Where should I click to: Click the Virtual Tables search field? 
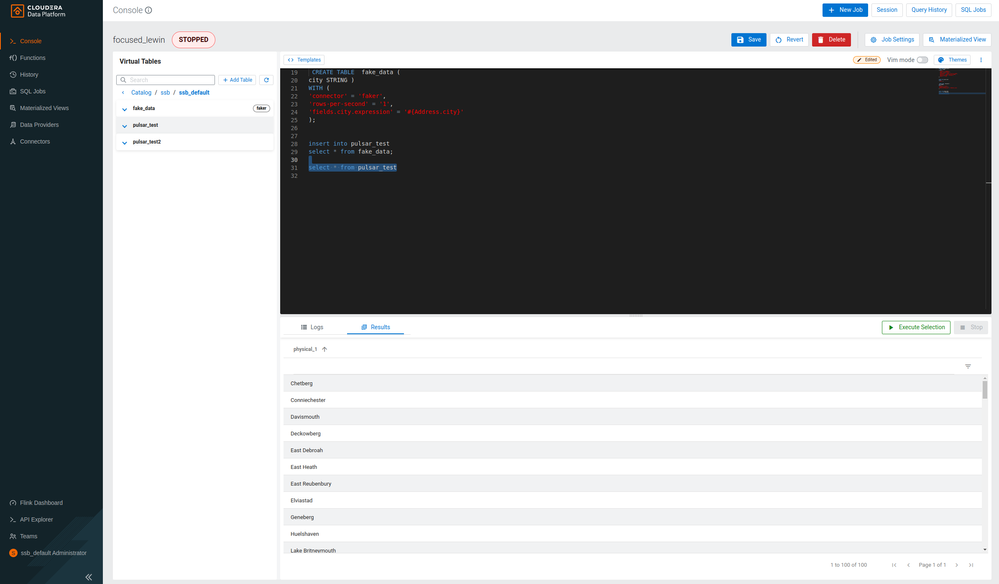[166, 80]
